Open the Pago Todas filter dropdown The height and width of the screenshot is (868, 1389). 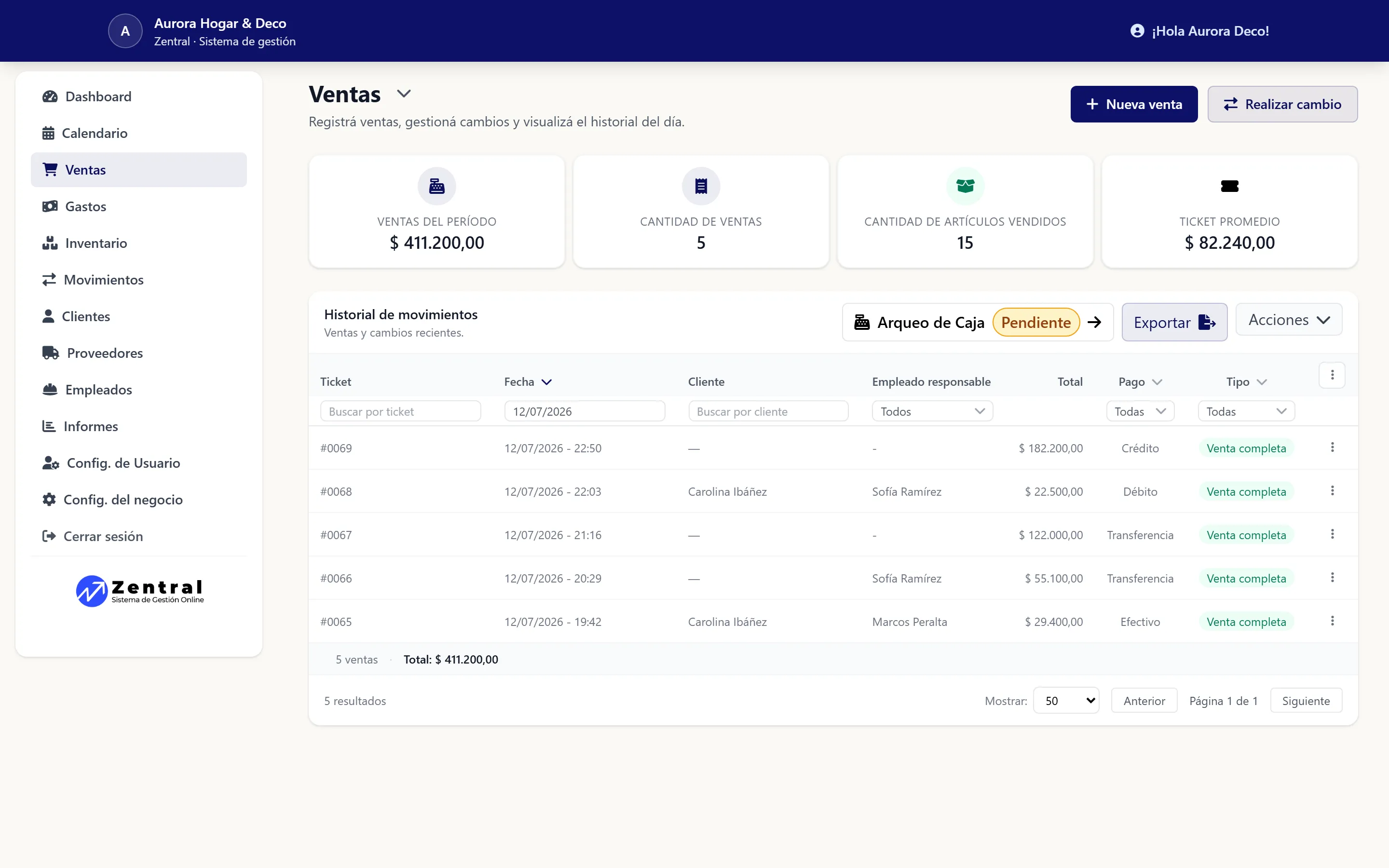click(x=1141, y=411)
